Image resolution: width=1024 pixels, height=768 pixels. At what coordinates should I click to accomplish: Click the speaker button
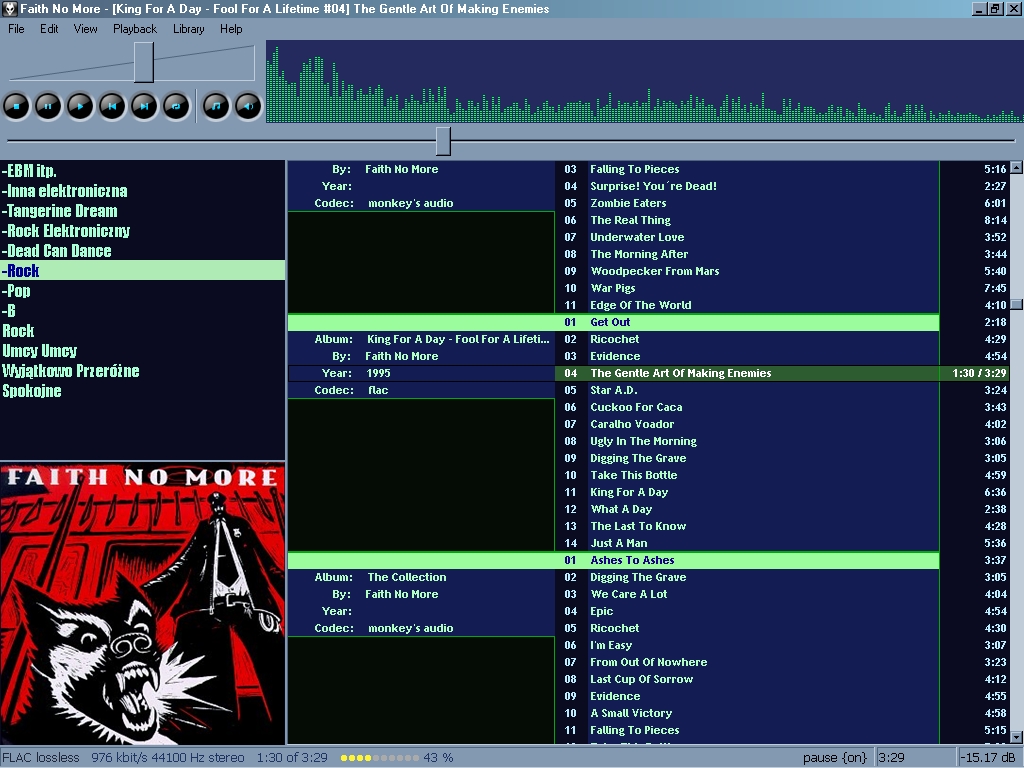[x=248, y=106]
